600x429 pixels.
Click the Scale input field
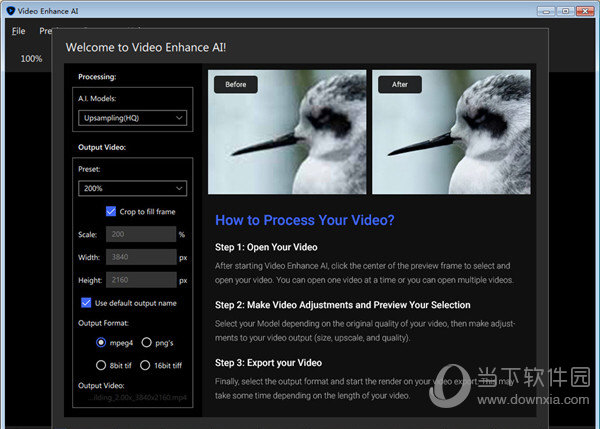(141, 234)
